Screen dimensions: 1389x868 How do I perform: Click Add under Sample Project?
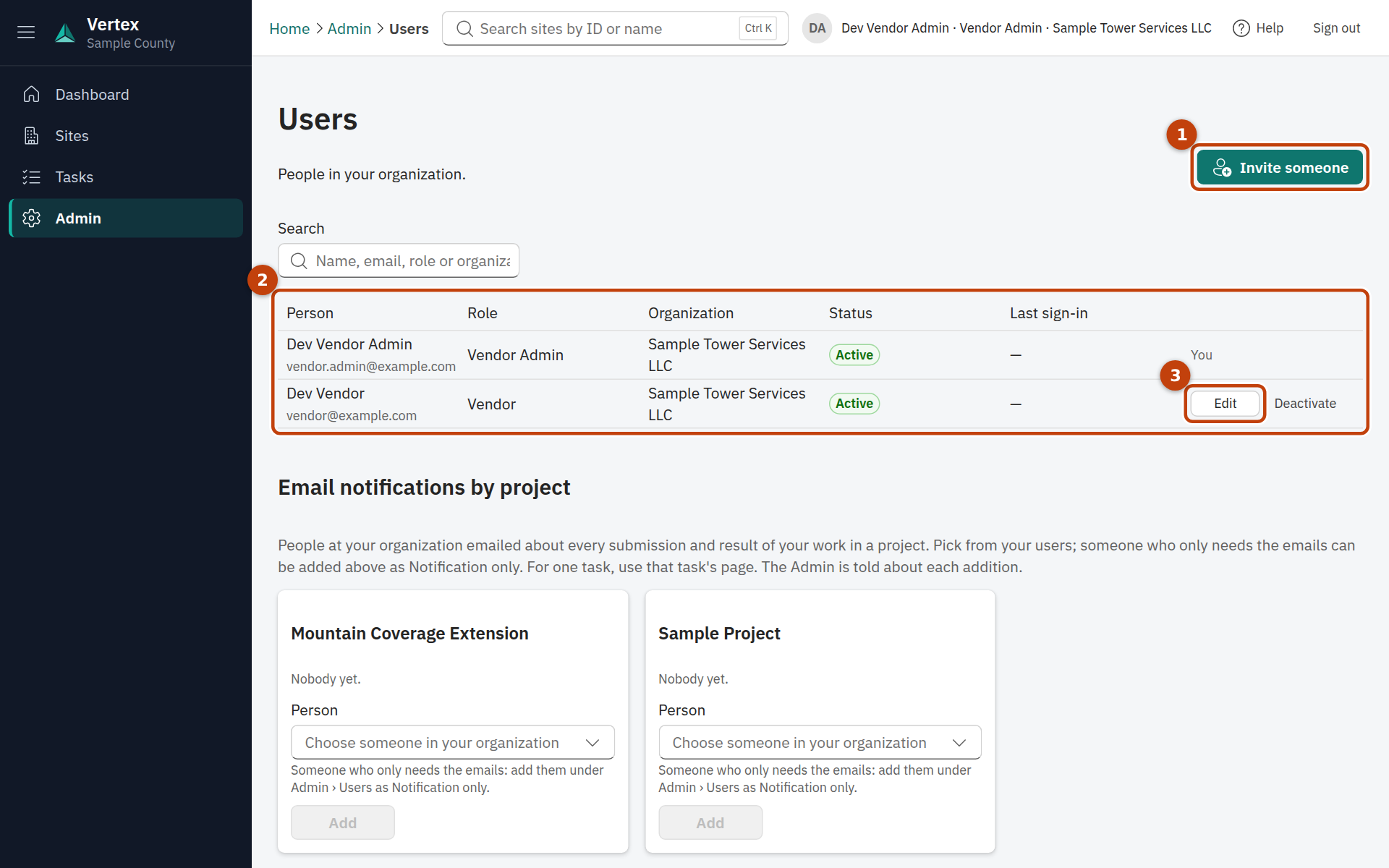click(710, 823)
